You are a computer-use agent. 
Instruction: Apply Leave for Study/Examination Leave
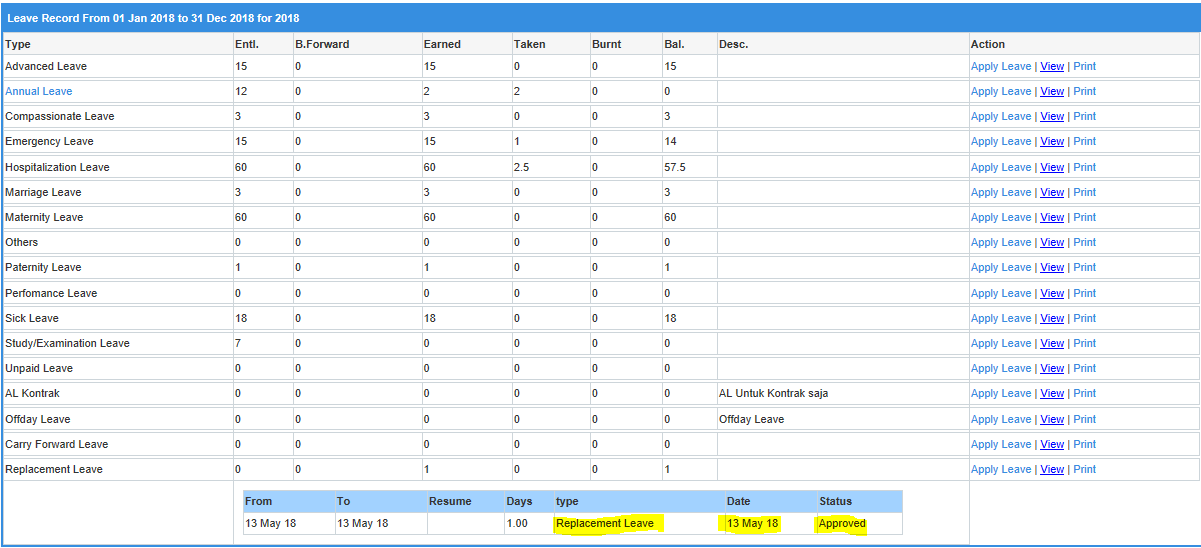pyautogui.click(x=1001, y=343)
